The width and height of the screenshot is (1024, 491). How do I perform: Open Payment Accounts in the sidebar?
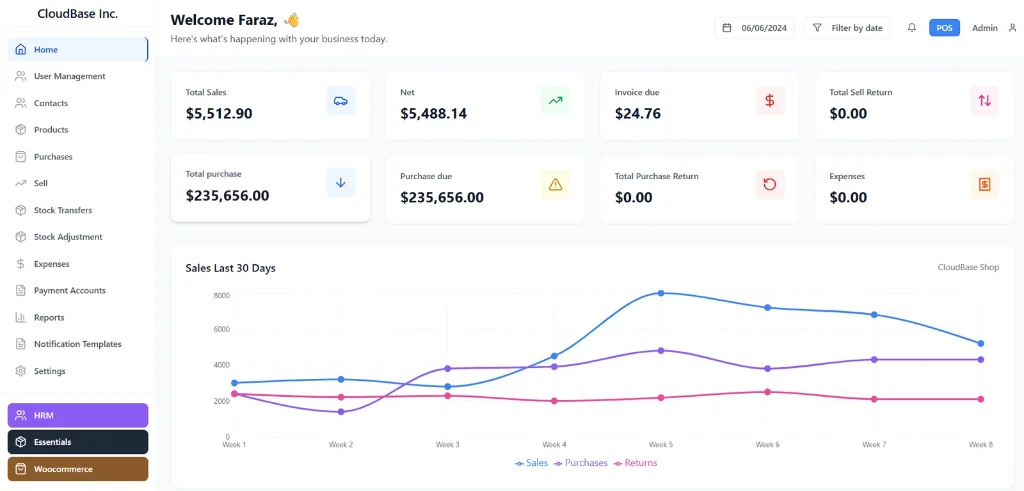pyautogui.click(x=78, y=291)
